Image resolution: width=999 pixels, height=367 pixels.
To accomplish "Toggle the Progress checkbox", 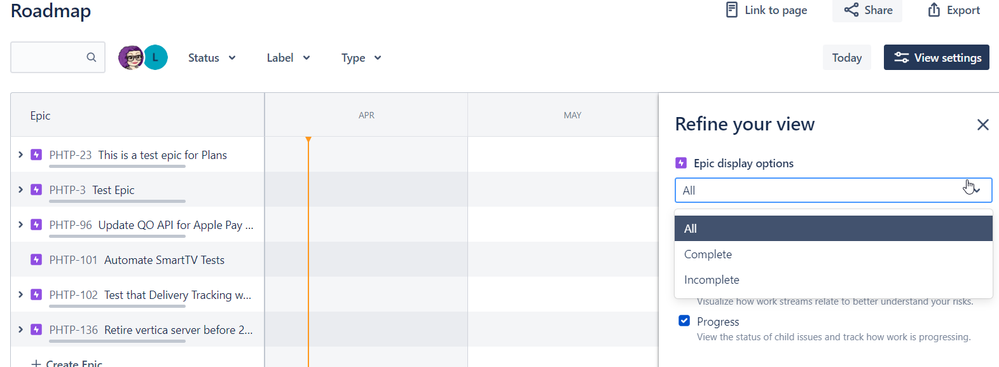I will [684, 320].
